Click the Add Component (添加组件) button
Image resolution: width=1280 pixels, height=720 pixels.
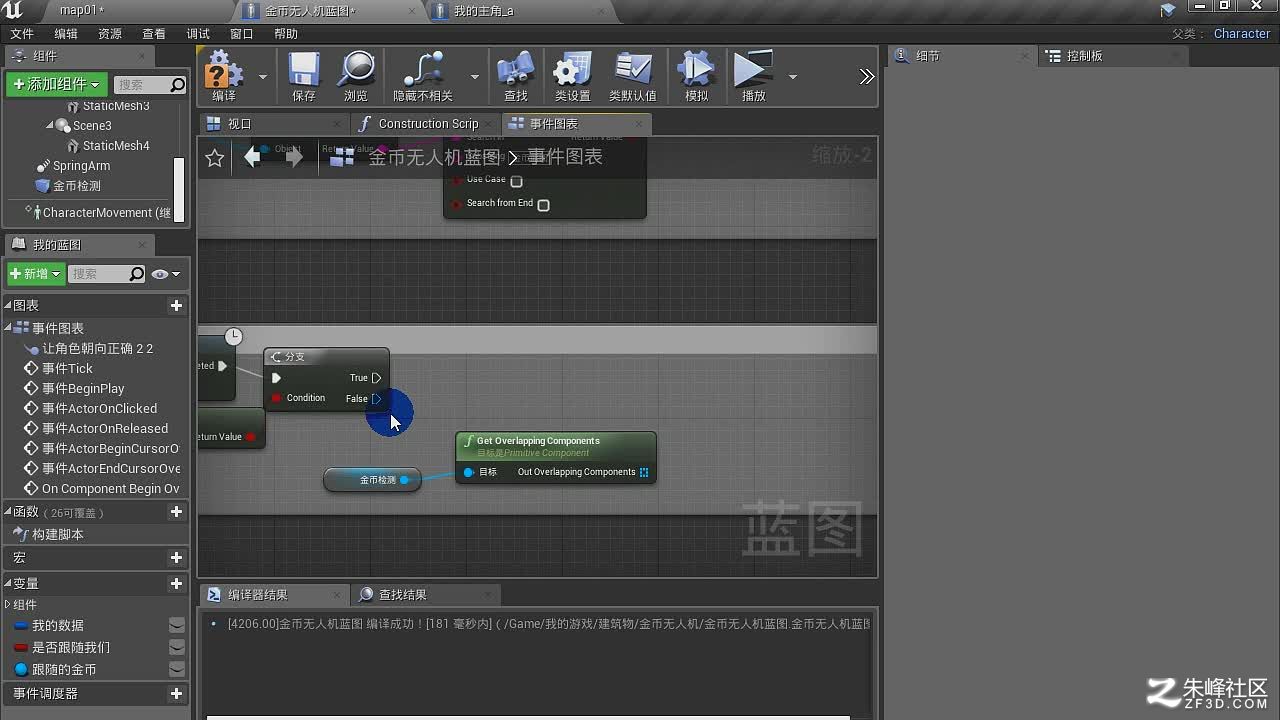(57, 85)
